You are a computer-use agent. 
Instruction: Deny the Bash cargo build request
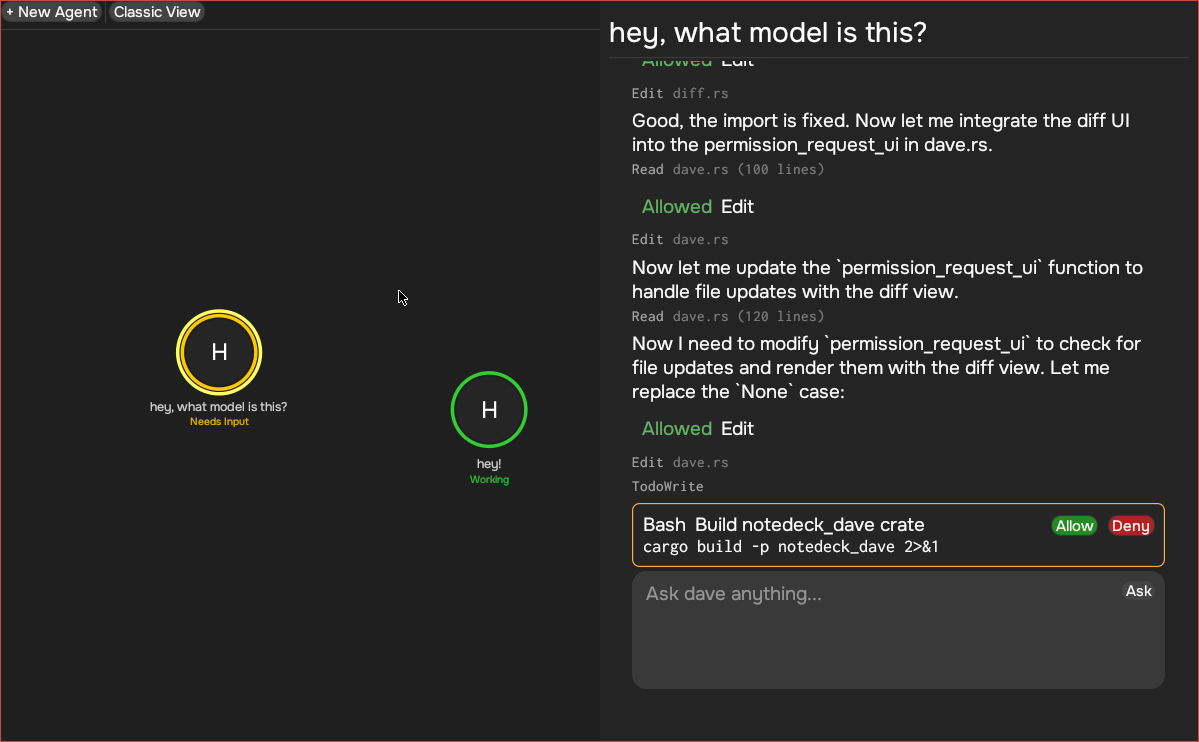[1130, 526]
